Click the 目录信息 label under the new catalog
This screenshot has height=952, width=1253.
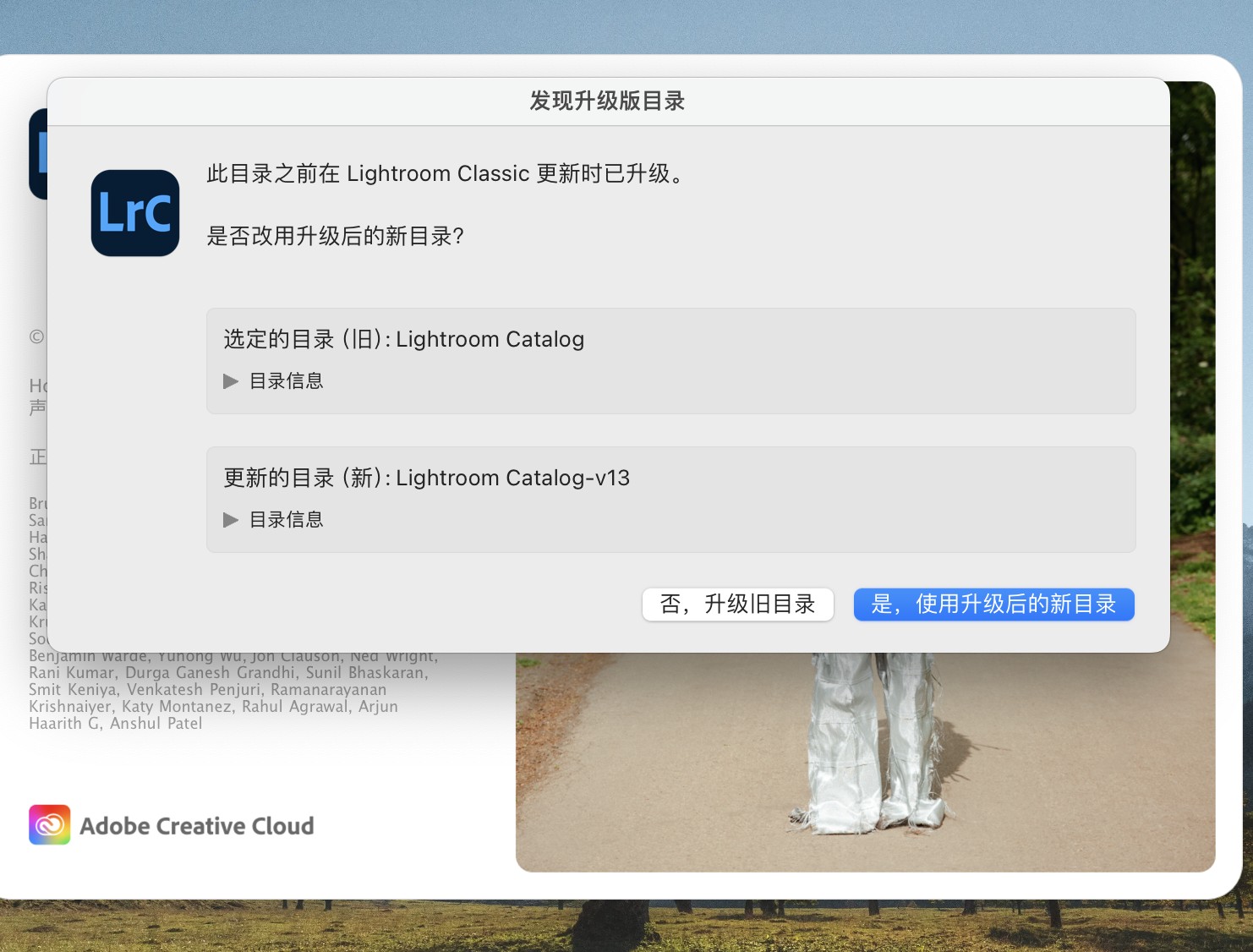285,520
